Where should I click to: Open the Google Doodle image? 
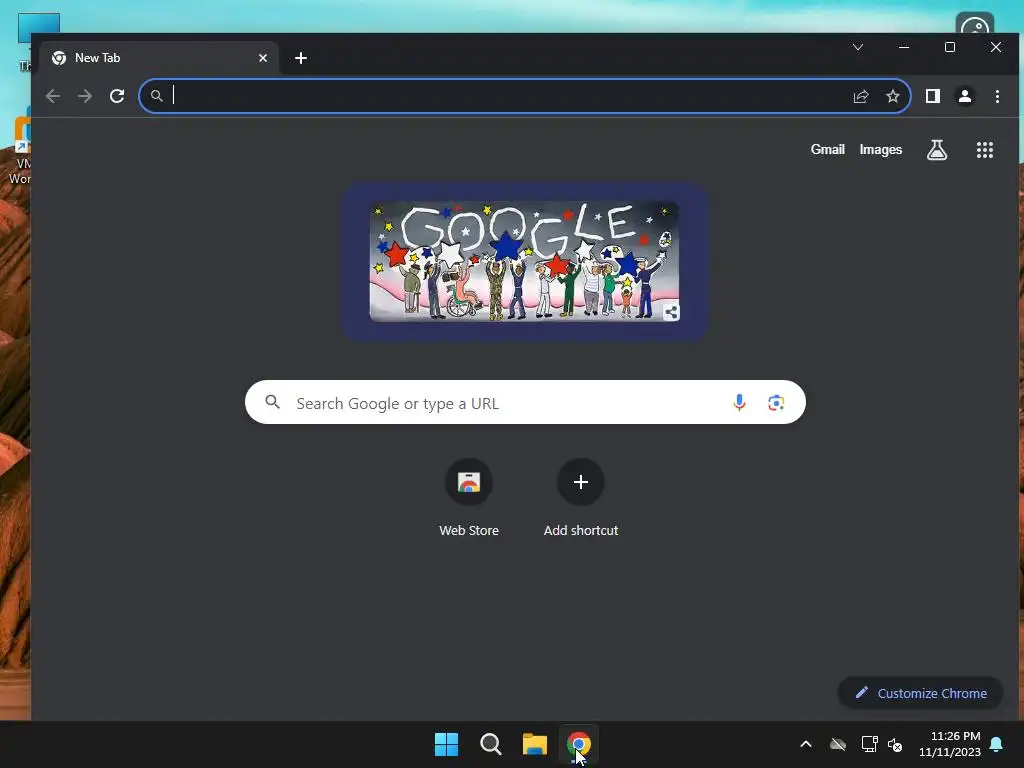[x=524, y=261]
